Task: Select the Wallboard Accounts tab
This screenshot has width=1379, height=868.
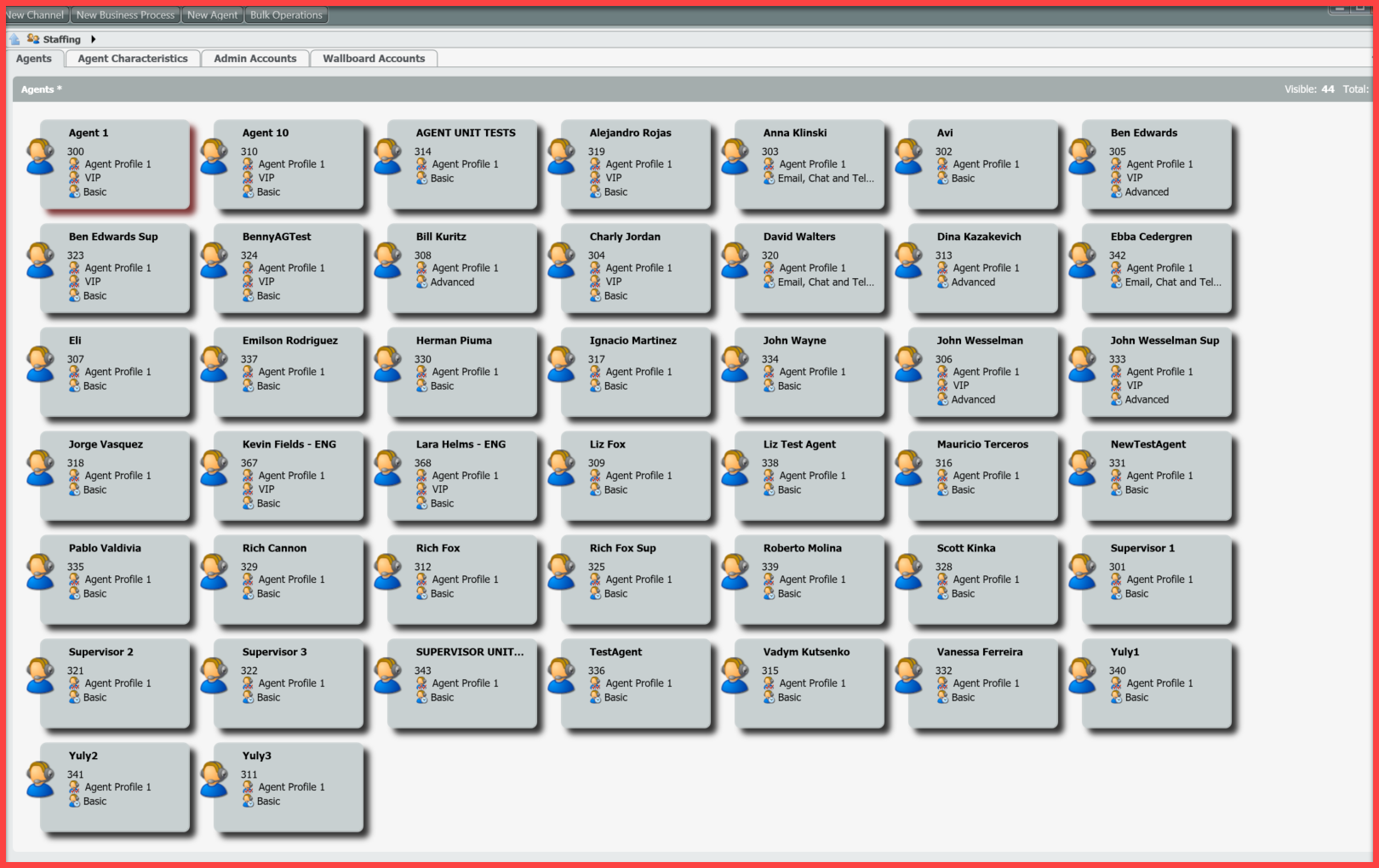Action: coord(374,59)
